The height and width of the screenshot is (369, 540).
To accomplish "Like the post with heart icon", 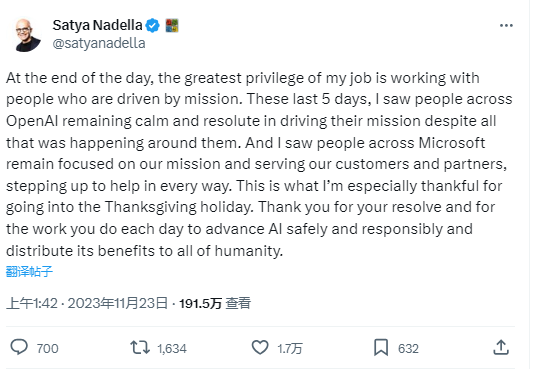I will 260,347.
